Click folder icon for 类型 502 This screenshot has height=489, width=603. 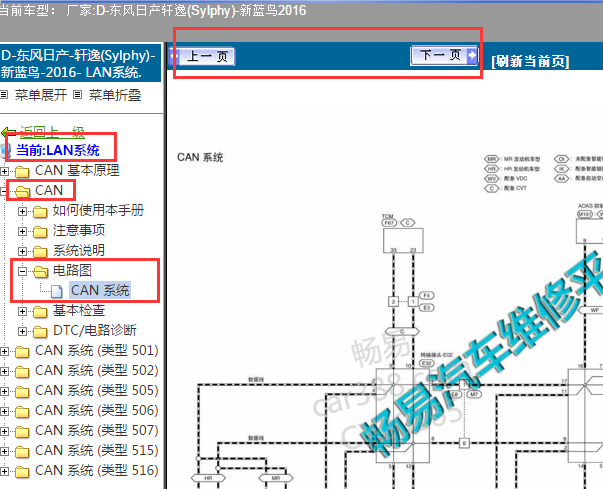click(22, 371)
